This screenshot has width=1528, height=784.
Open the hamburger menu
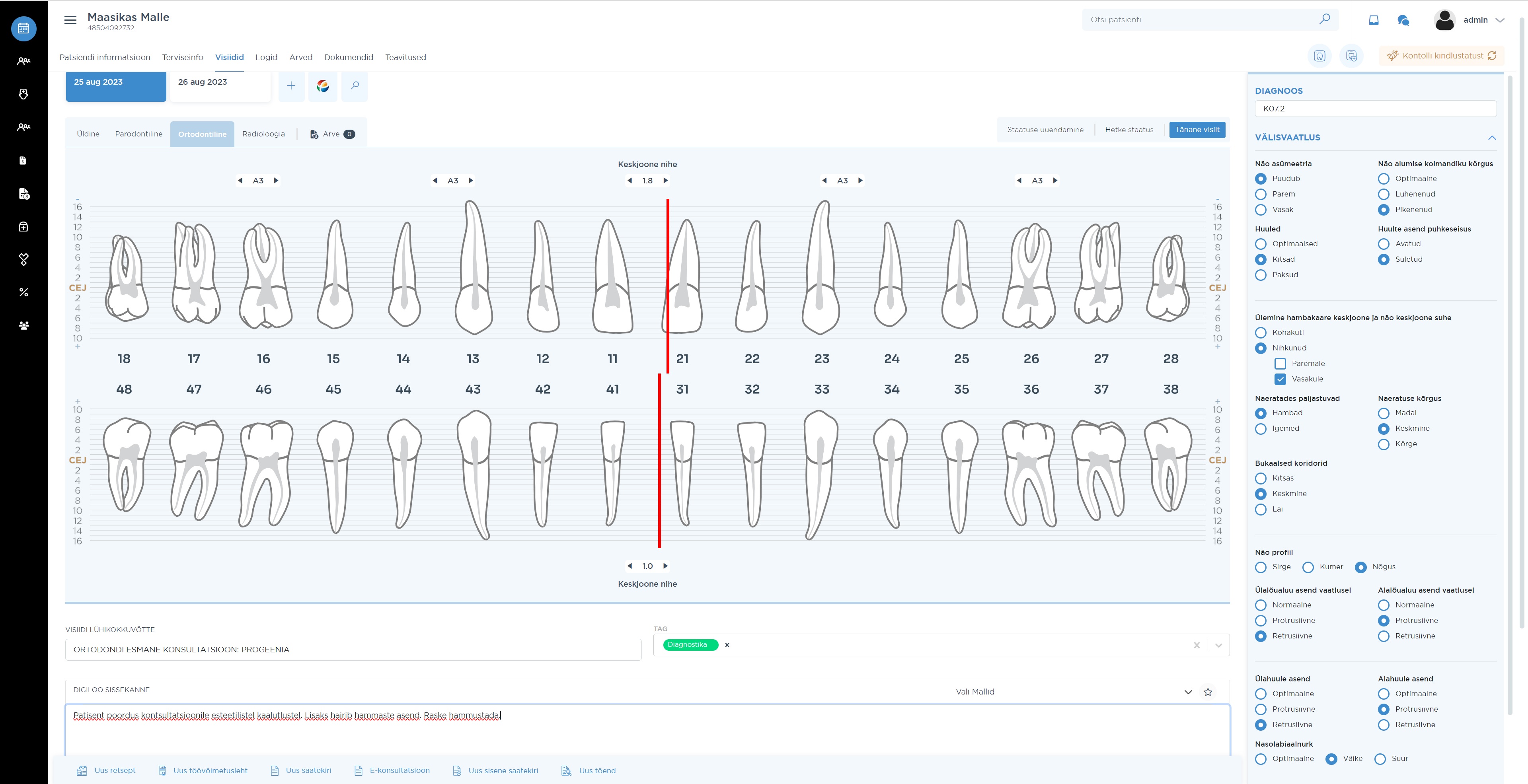(70, 20)
